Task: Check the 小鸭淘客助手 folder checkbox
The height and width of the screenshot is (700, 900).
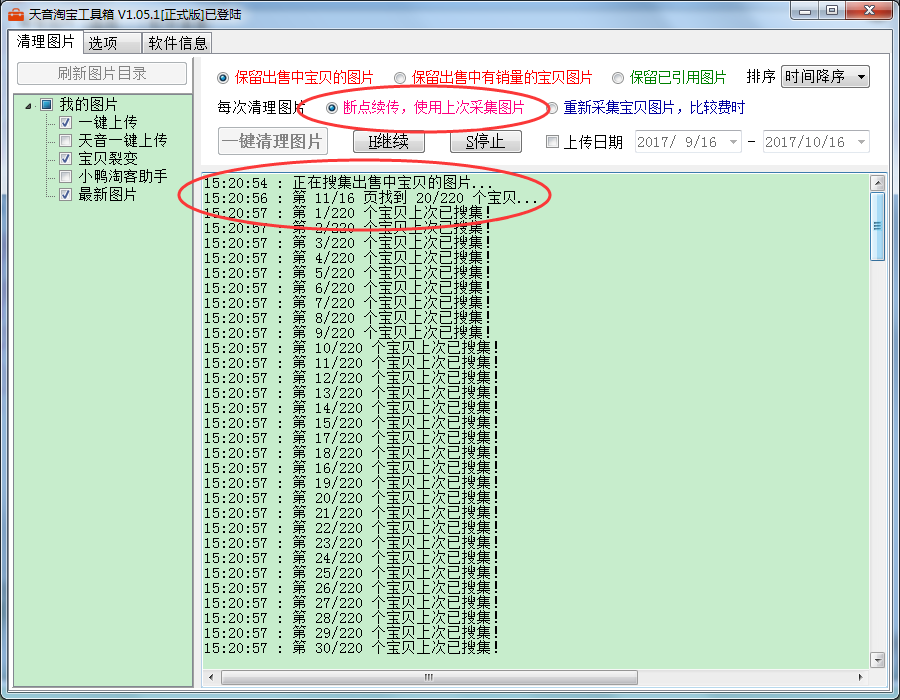Action: coord(66,177)
